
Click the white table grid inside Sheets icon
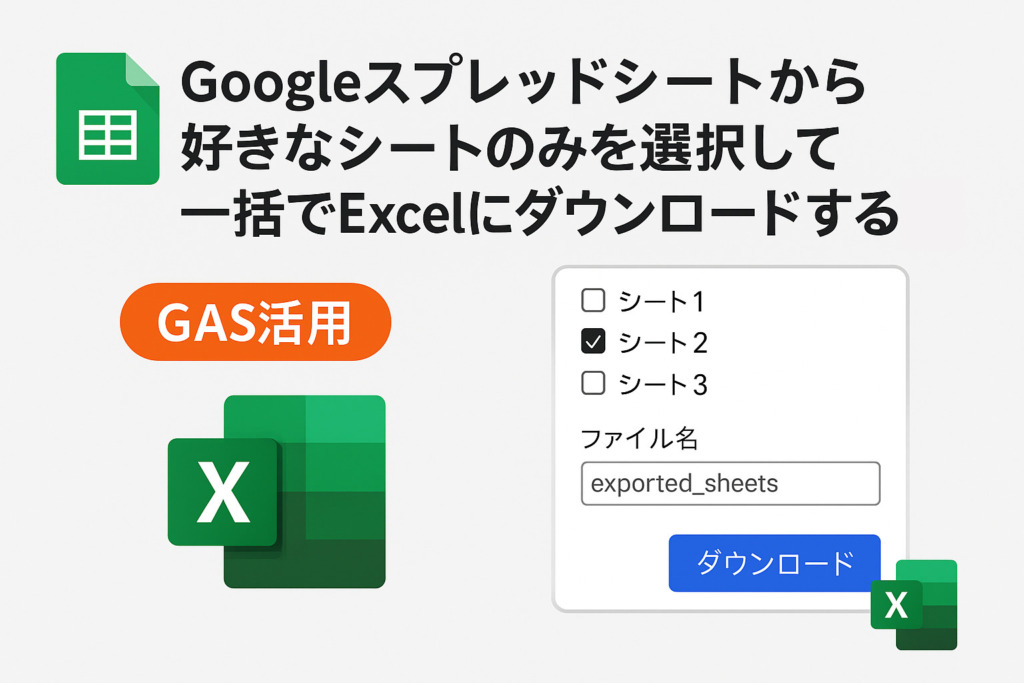pyautogui.click(x=108, y=135)
